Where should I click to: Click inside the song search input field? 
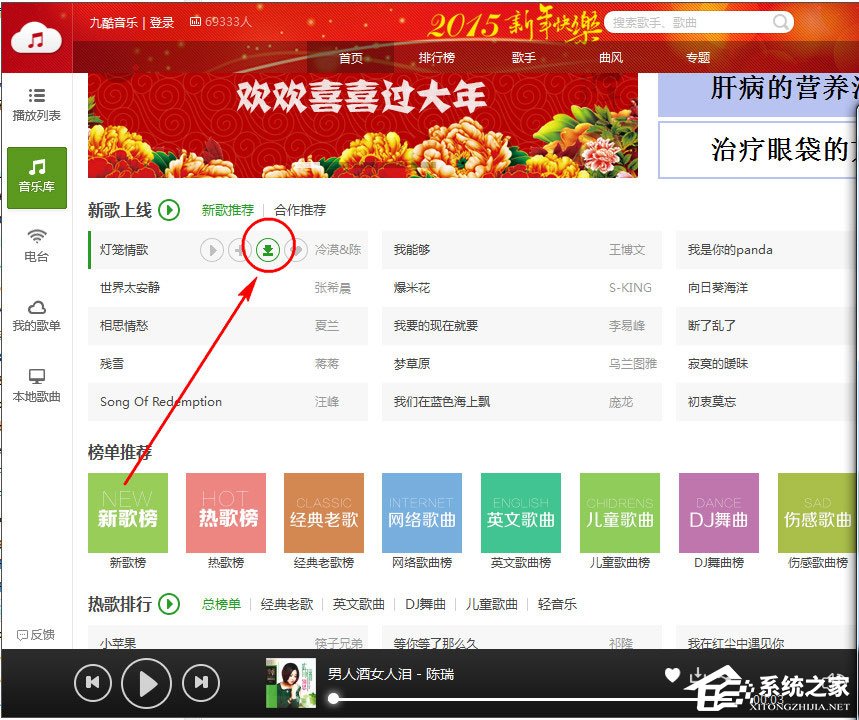point(680,21)
